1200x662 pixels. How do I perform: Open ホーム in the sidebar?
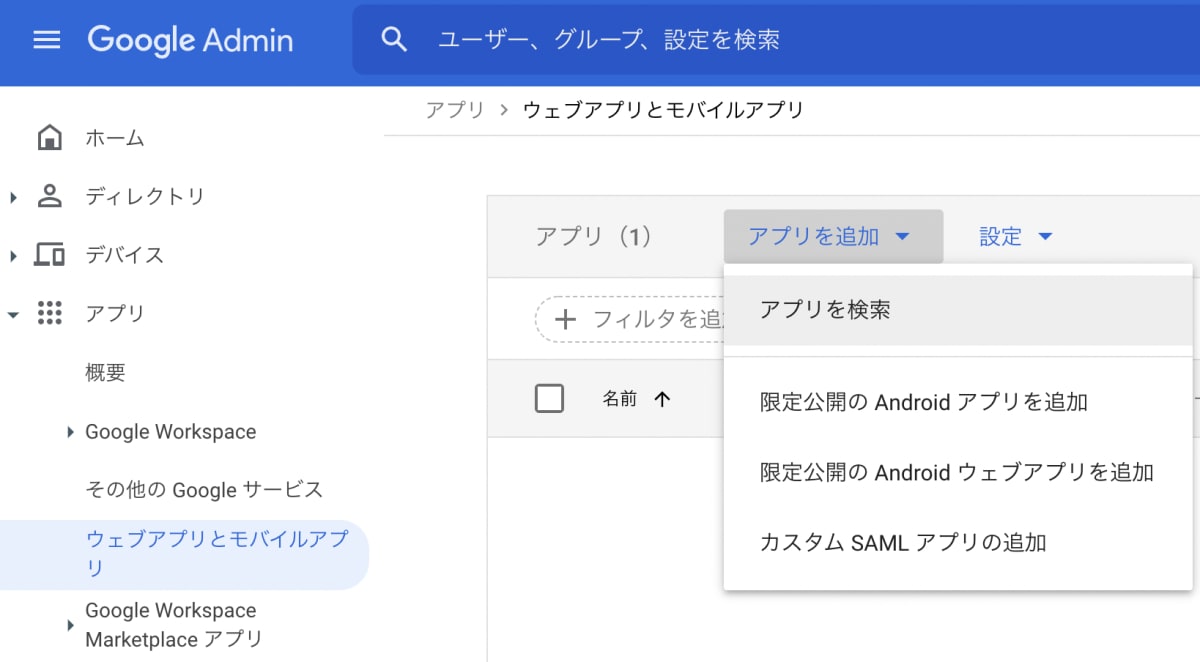coord(115,138)
